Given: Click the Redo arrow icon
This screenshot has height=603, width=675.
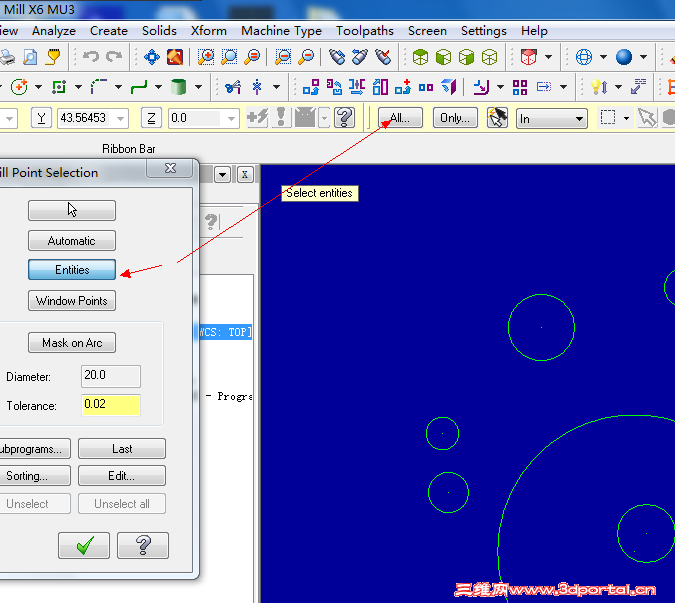Looking at the screenshot, I should point(114,57).
